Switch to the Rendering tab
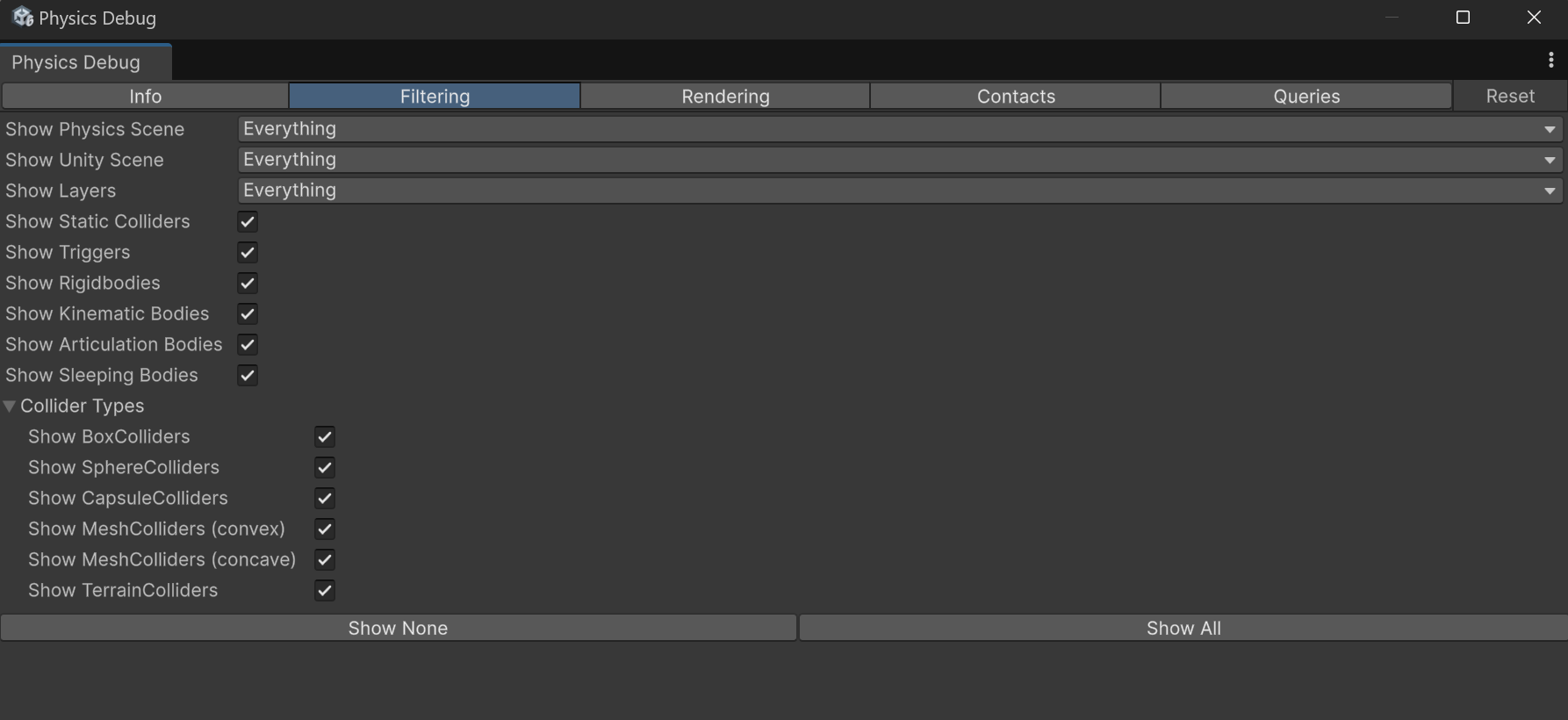The image size is (1568, 720). click(x=725, y=97)
